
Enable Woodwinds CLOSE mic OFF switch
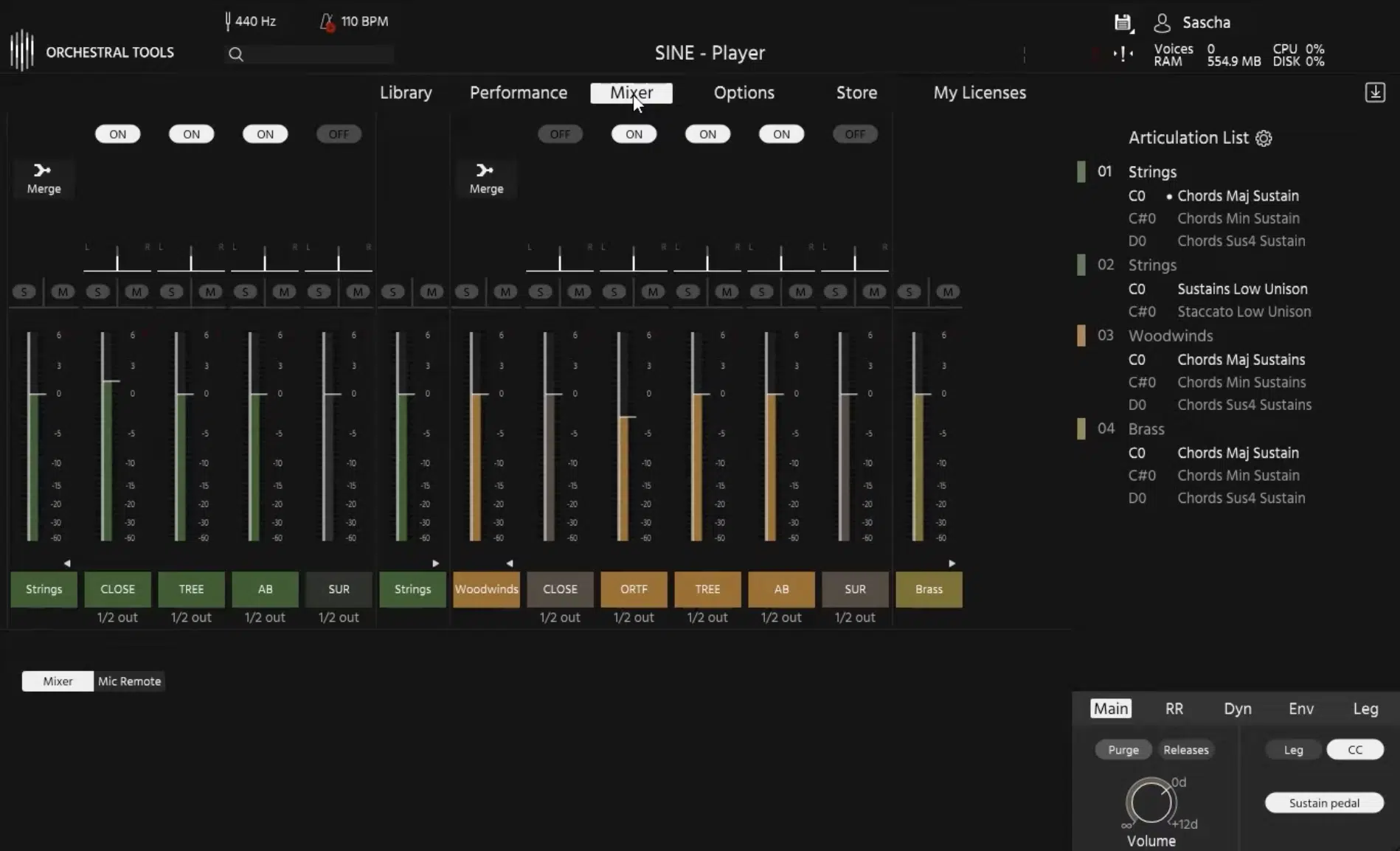point(560,134)
